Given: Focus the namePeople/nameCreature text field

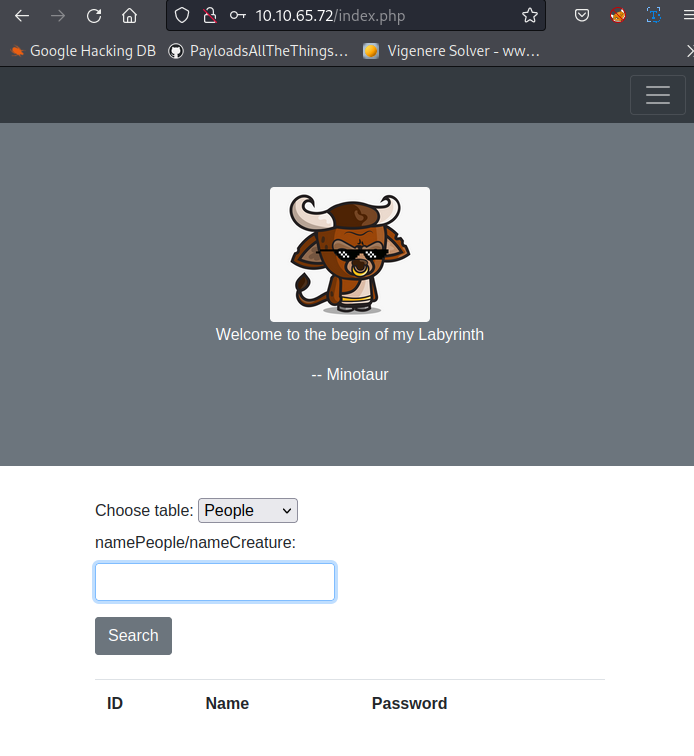Looking at the screenshot, I should pyautogui.click(x=215, y=582).
